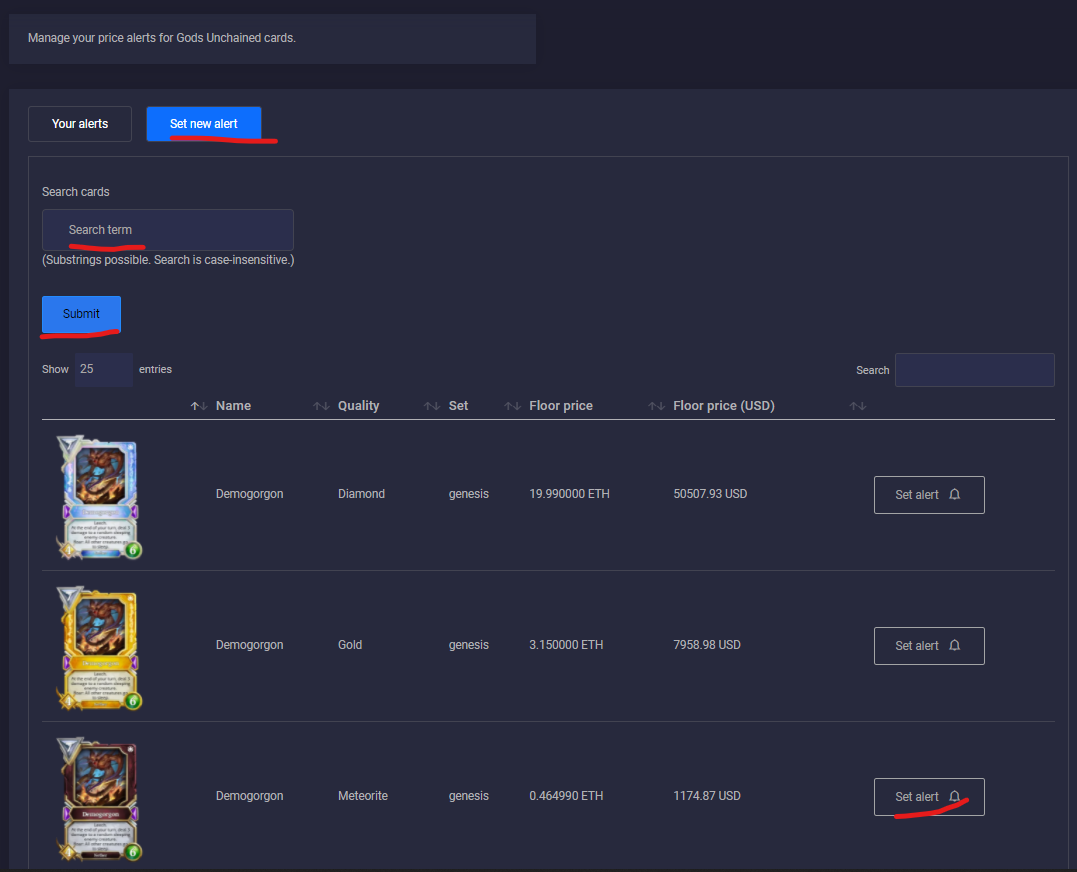The height and width of the screenshot is (872, 1077).
Task: Open the Your alerts tab
Action: pyautogui.click(x=80, y=124)
